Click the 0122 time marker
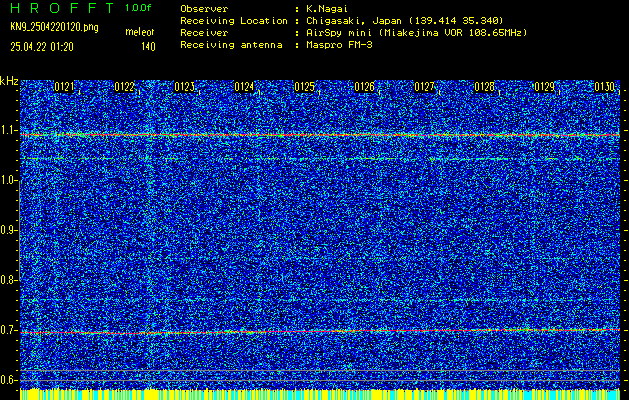629x400 pixels. pos(124,87)
